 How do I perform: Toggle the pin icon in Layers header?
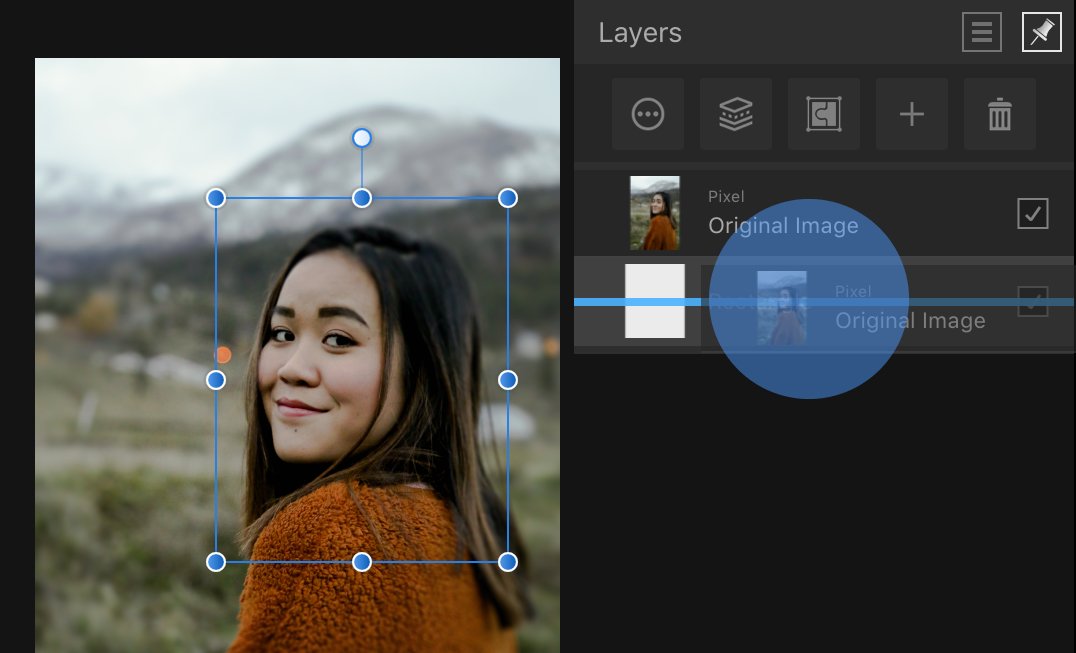pyautogui.click(x=1042, y=32)
